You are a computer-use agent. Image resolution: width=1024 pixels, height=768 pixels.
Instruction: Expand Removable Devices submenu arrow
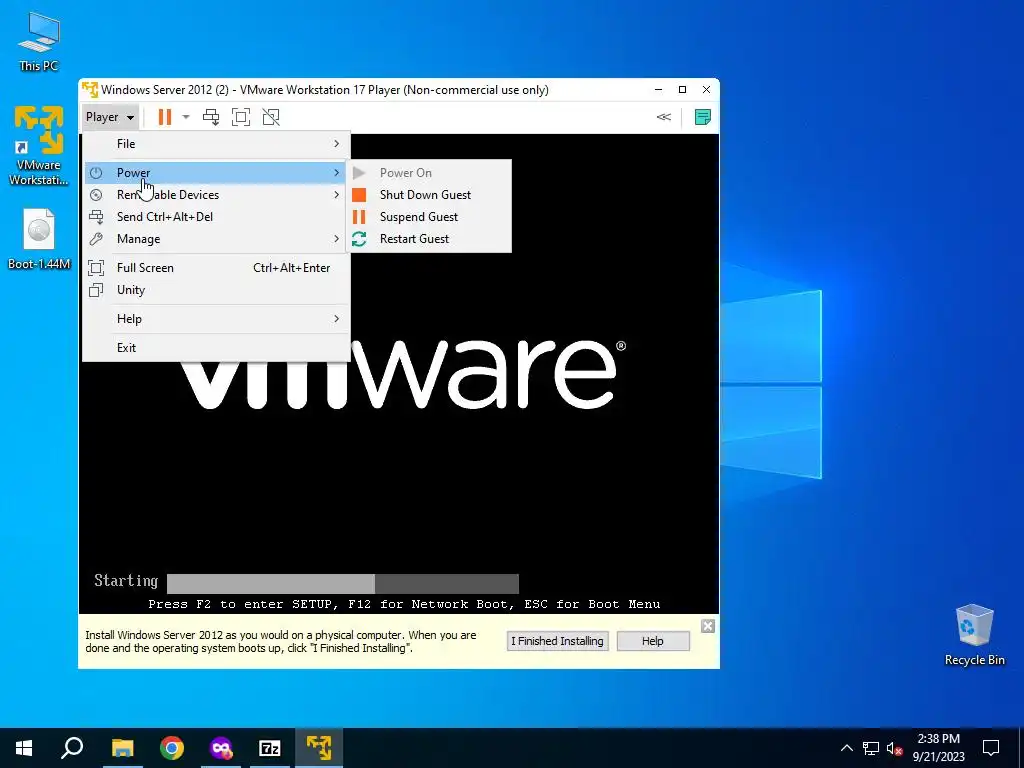pyautogui.click(x=336, y=195)
